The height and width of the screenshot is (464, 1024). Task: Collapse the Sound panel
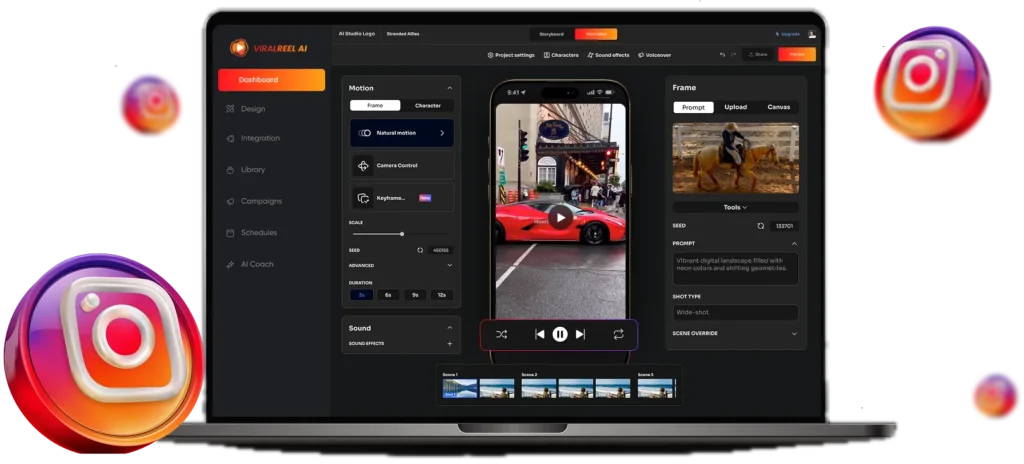click(x=449, y=328)
